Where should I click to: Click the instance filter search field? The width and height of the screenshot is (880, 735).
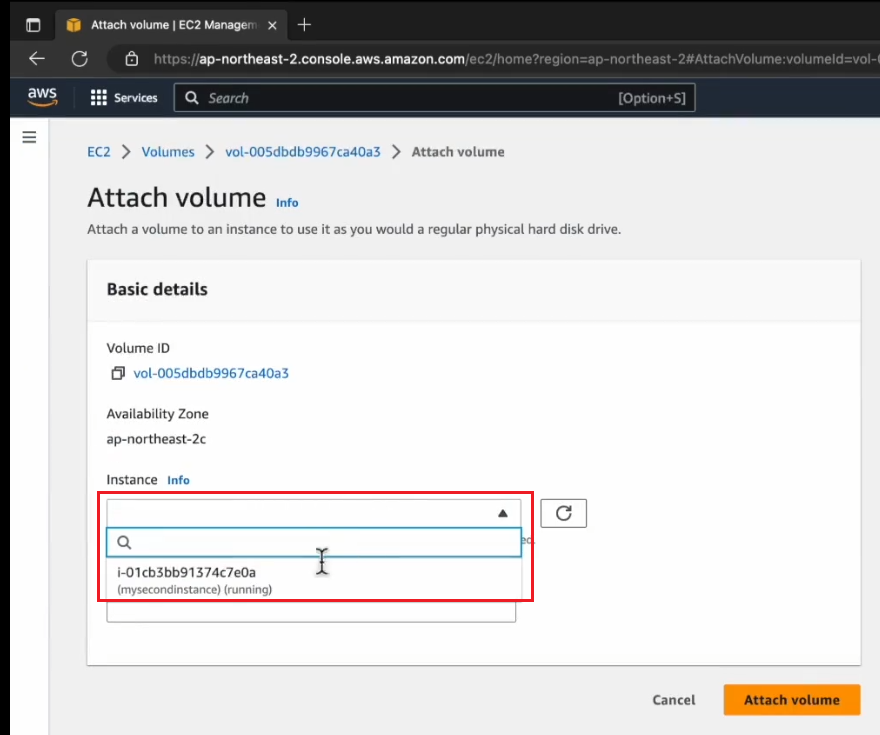coord(314,542)
